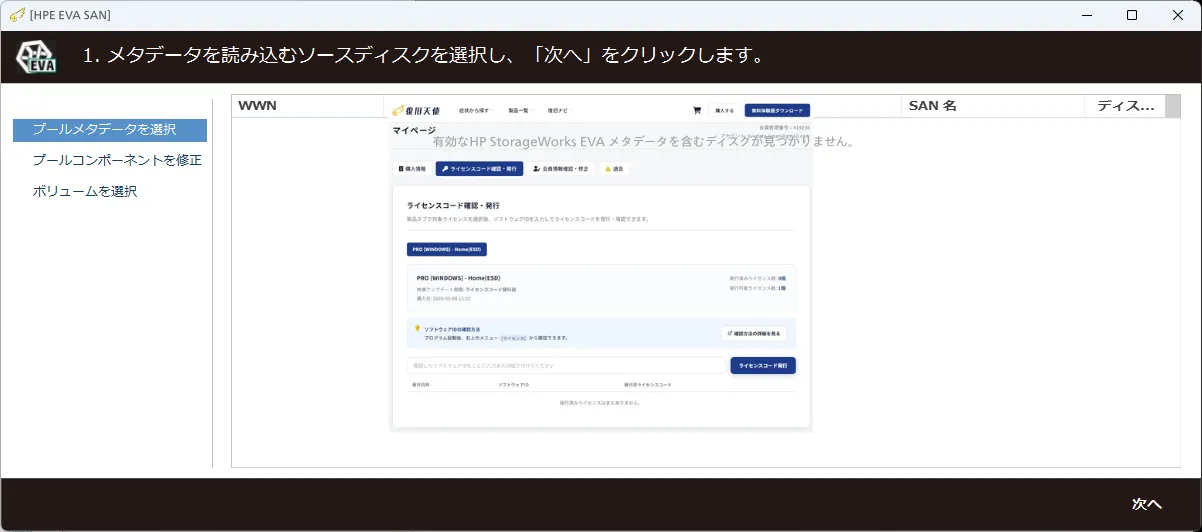Click the no valid EVA metadata disk message
The image size is (1202, 532).
(x=644, y=142)
